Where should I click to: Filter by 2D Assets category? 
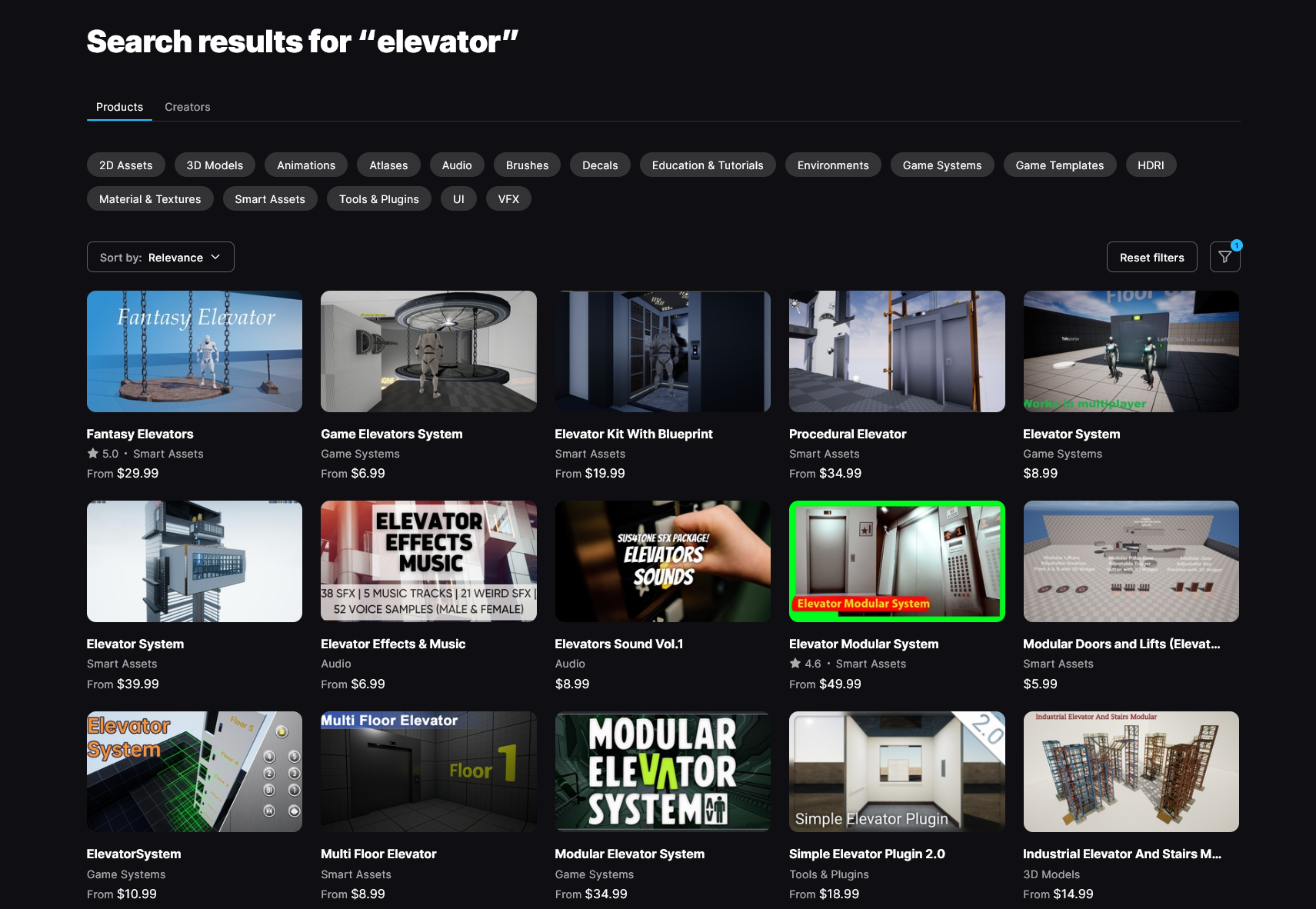click(x=126, y=165)
